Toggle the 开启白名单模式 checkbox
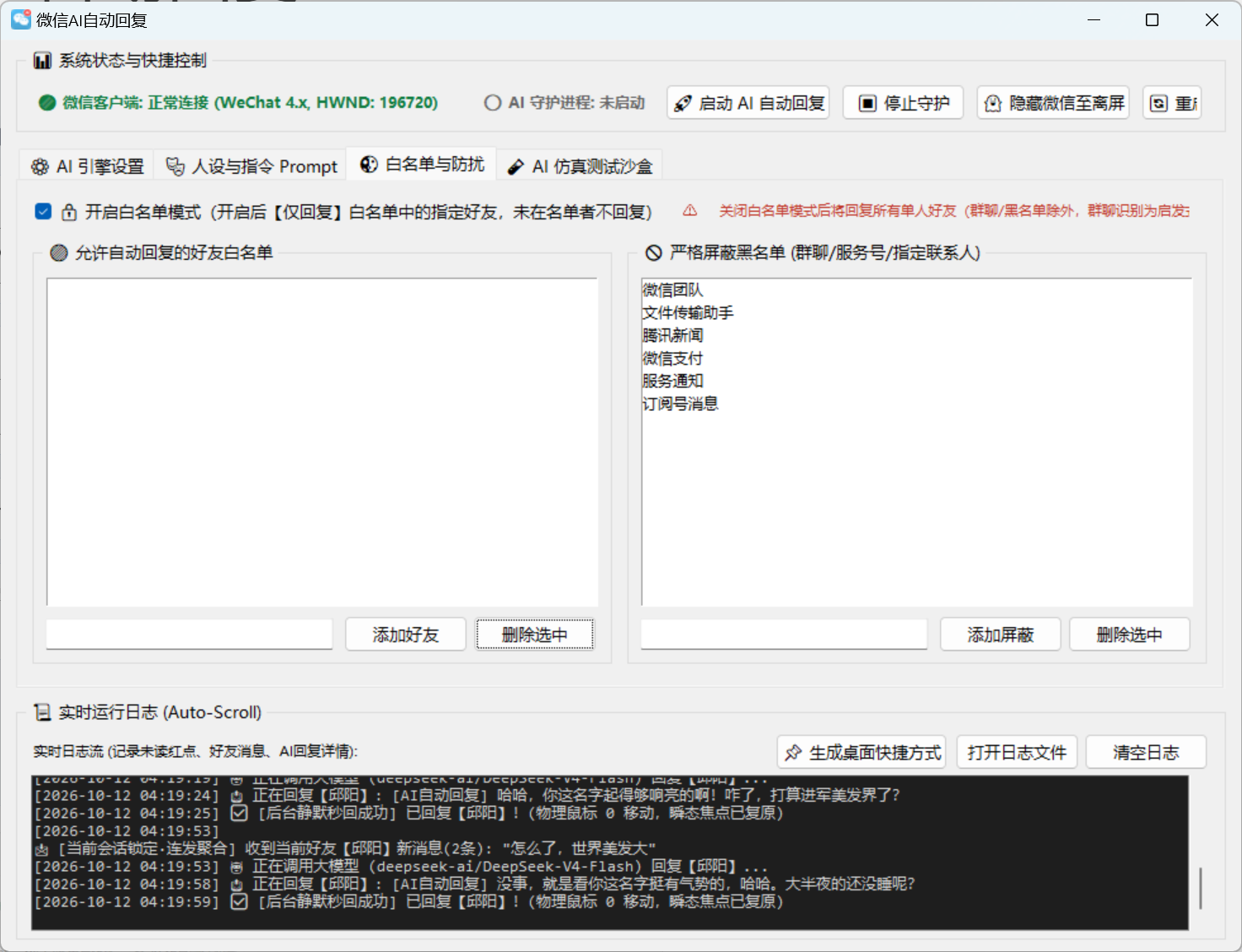Screen dimensions: 1242x952 pyautogui.click(x=43, y=211)
